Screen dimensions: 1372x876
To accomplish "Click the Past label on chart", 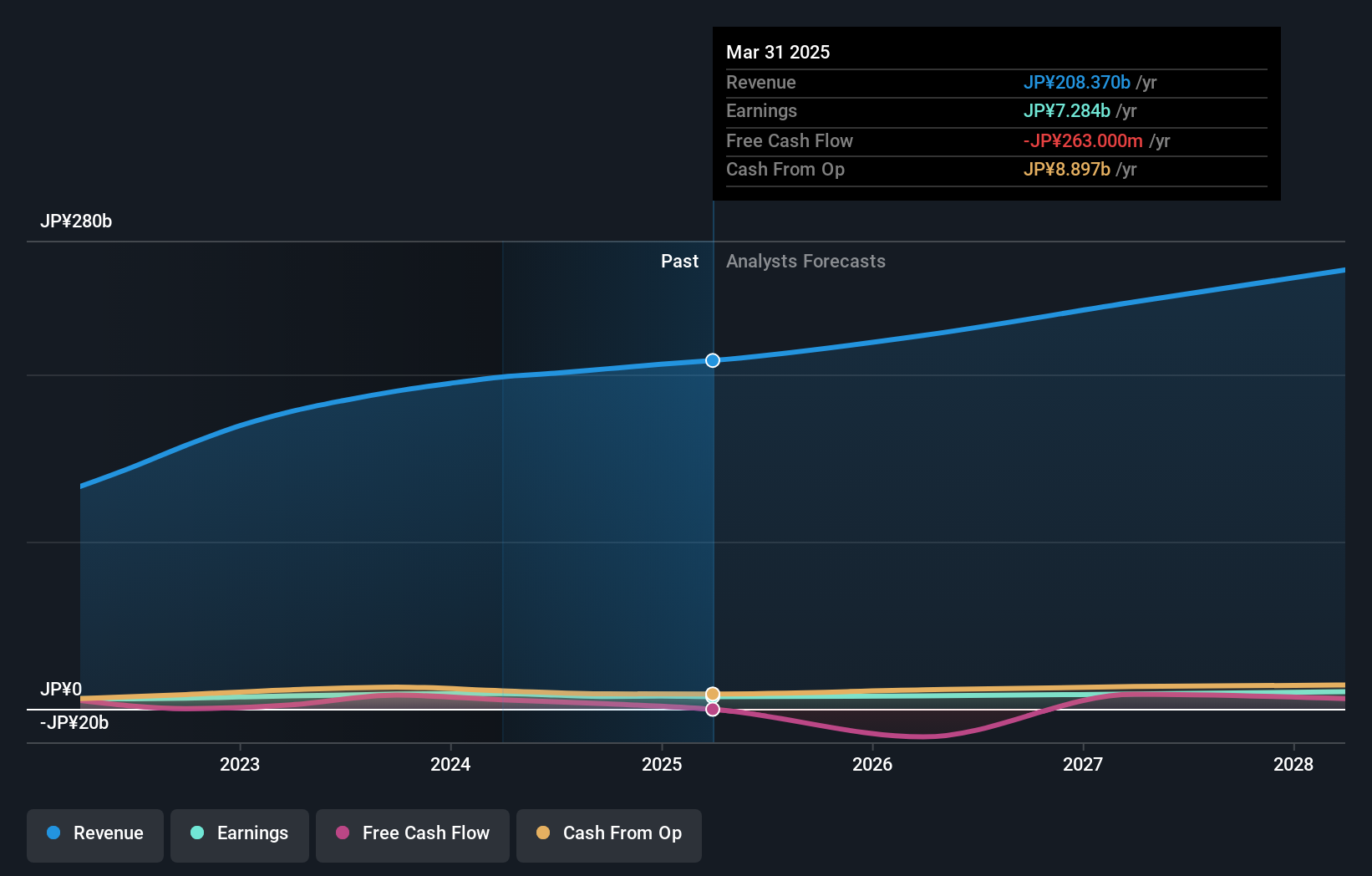I will coord(679,262).
